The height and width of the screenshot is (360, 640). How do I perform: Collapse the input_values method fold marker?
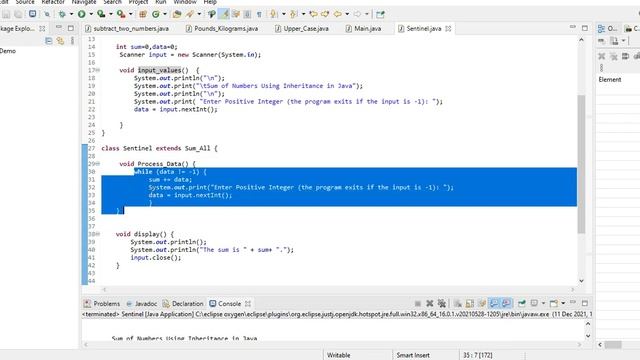(x=98, y=70)
